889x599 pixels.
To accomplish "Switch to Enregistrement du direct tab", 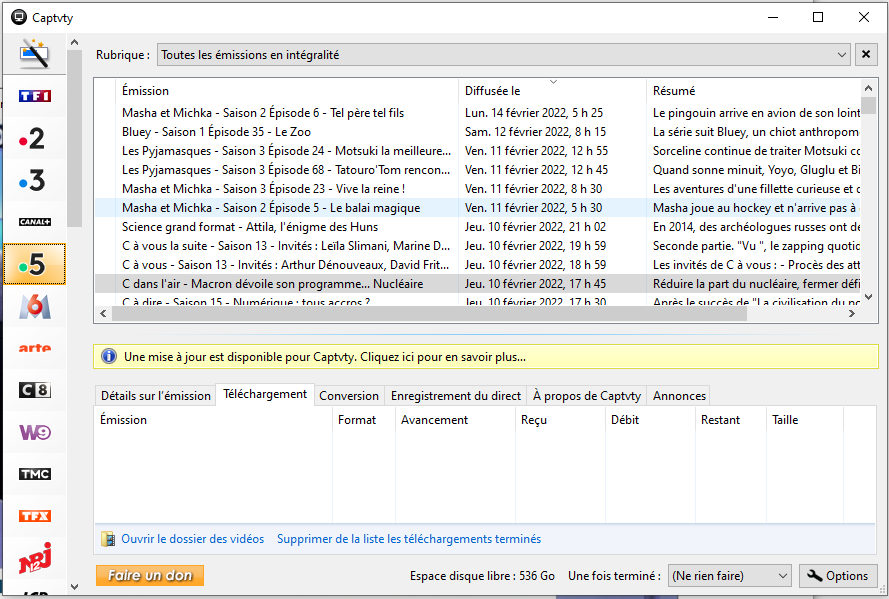I will click(x=455, y=396).
